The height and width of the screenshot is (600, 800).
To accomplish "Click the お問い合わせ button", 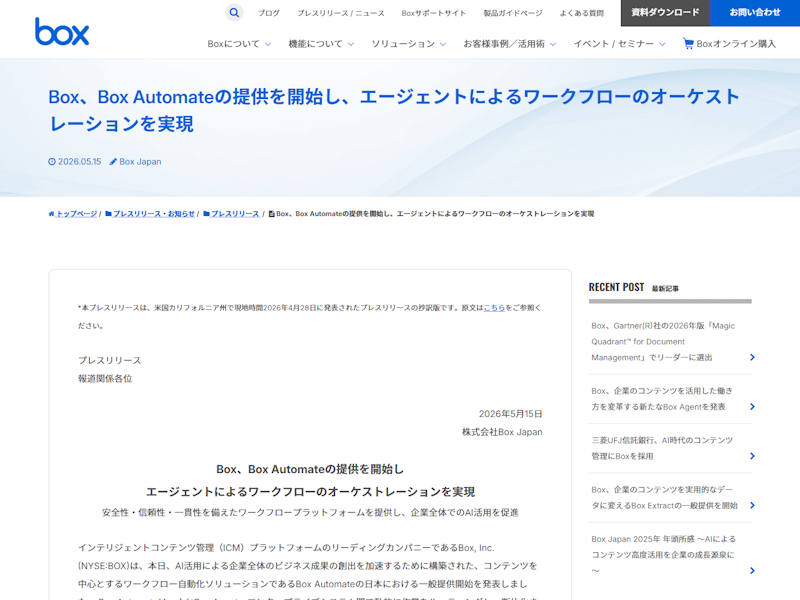I will [x=755, y=13].
